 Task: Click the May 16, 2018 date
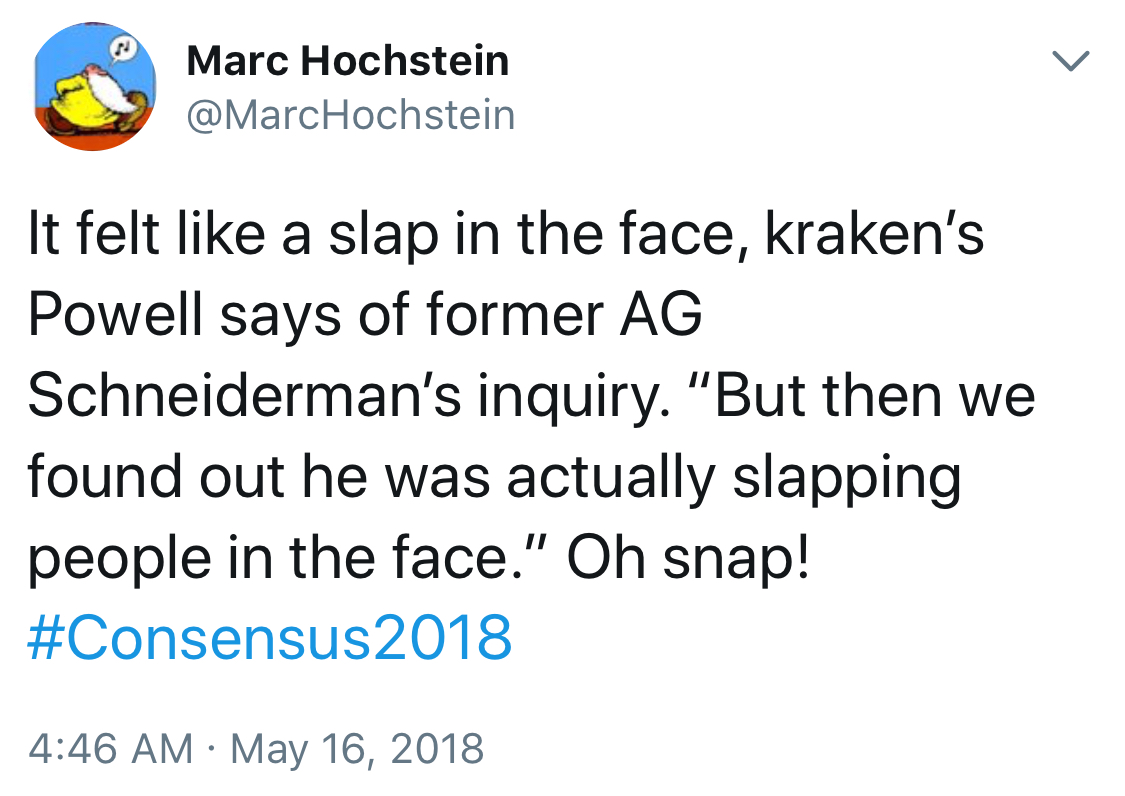(x=357, y=748)
